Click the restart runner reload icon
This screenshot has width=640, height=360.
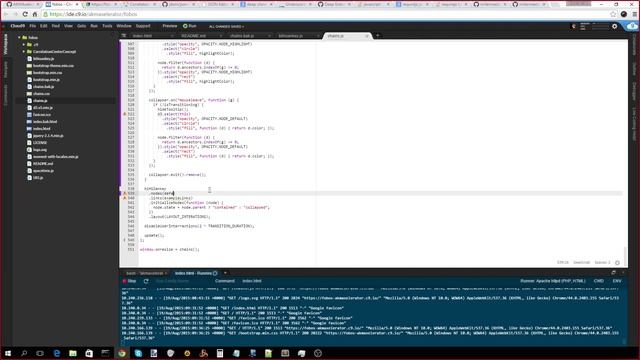[146, 281]
